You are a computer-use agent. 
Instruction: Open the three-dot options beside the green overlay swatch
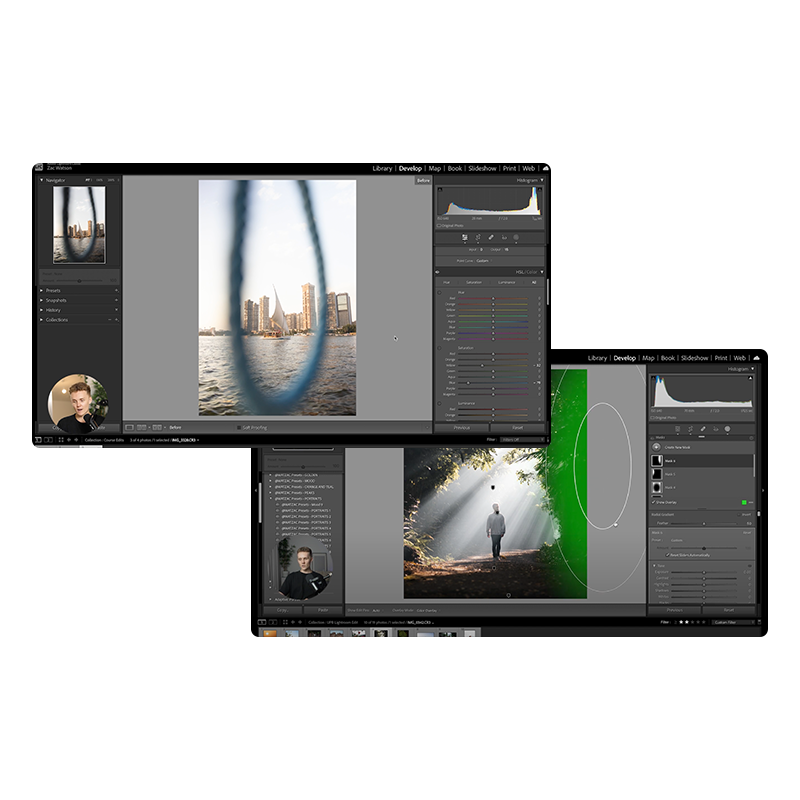[750, 502]
